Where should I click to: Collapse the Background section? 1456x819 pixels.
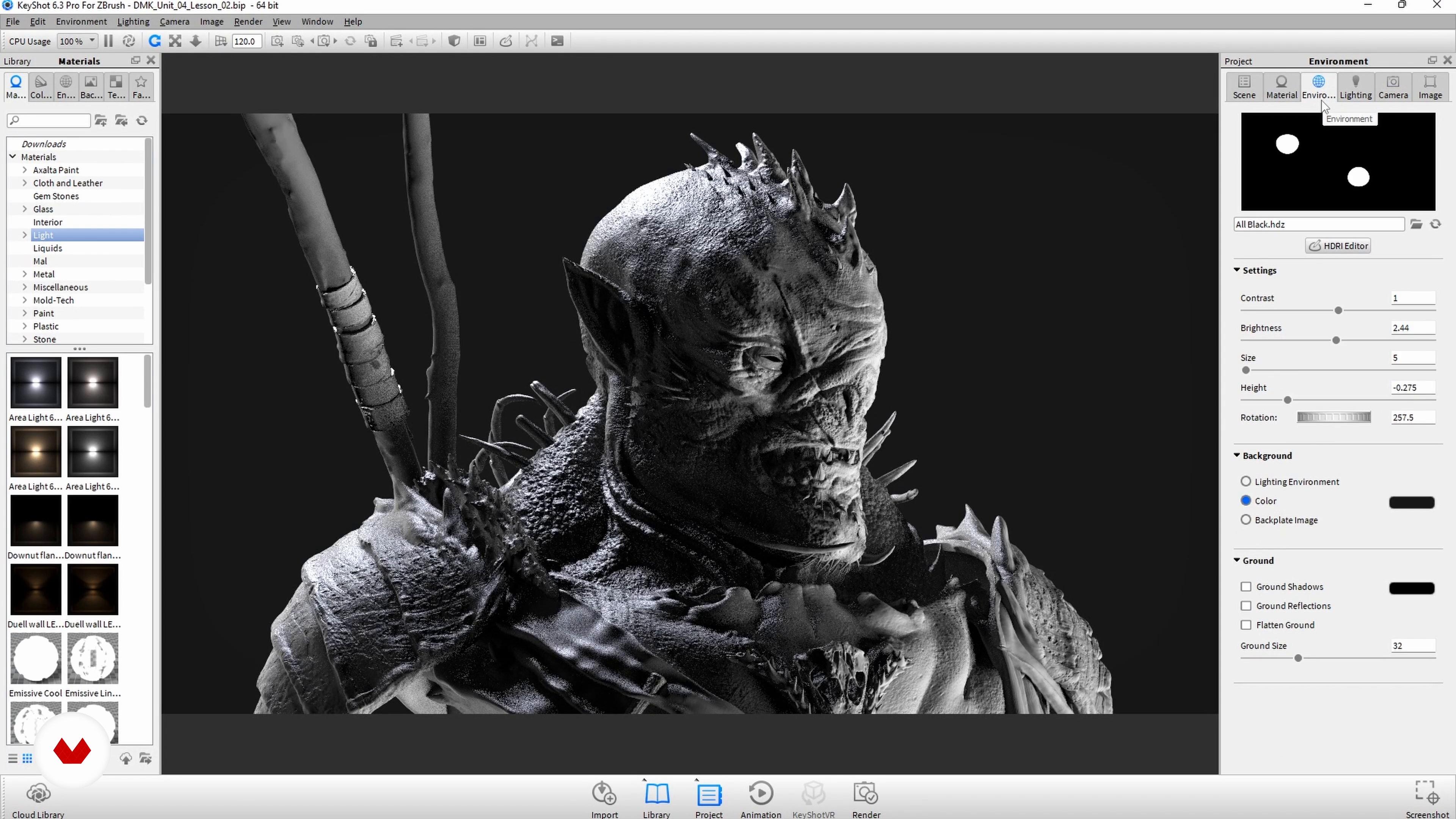point(1237,455)
